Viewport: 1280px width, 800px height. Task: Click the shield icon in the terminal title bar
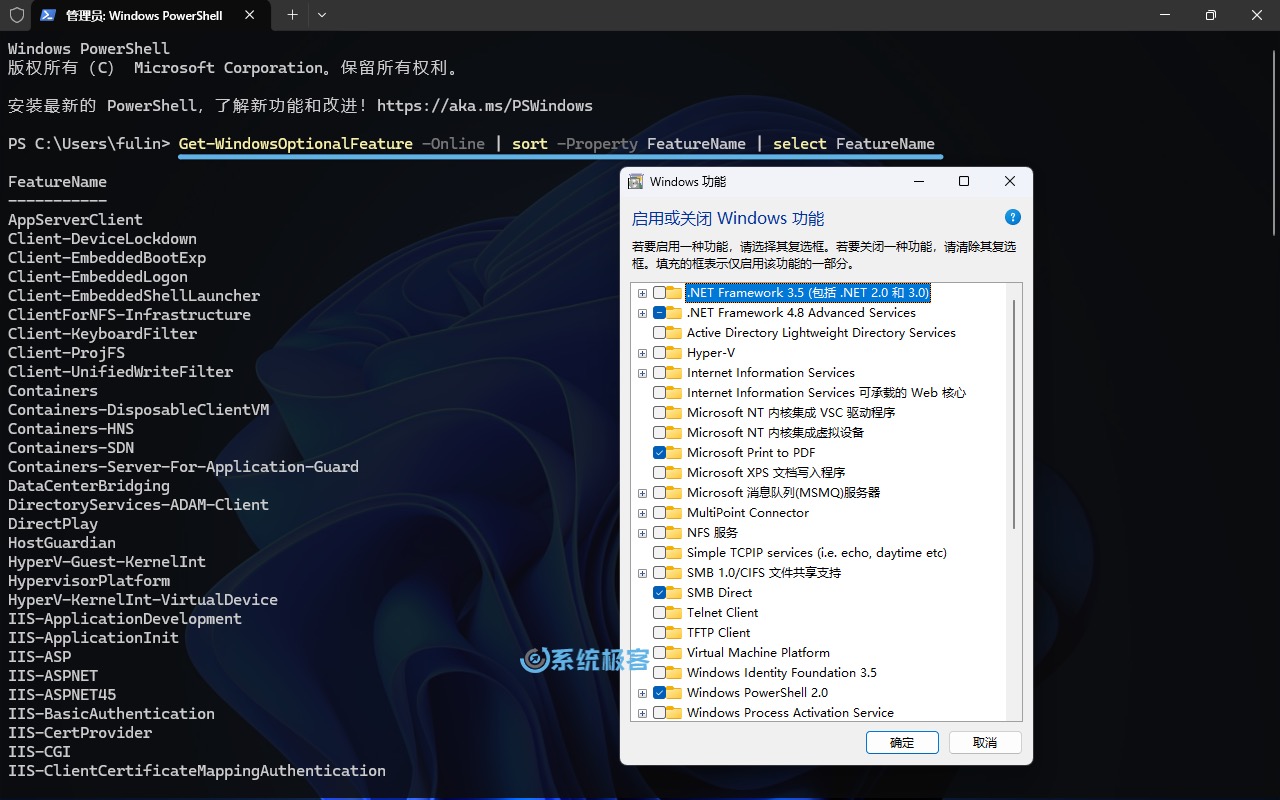coord(16,15)
